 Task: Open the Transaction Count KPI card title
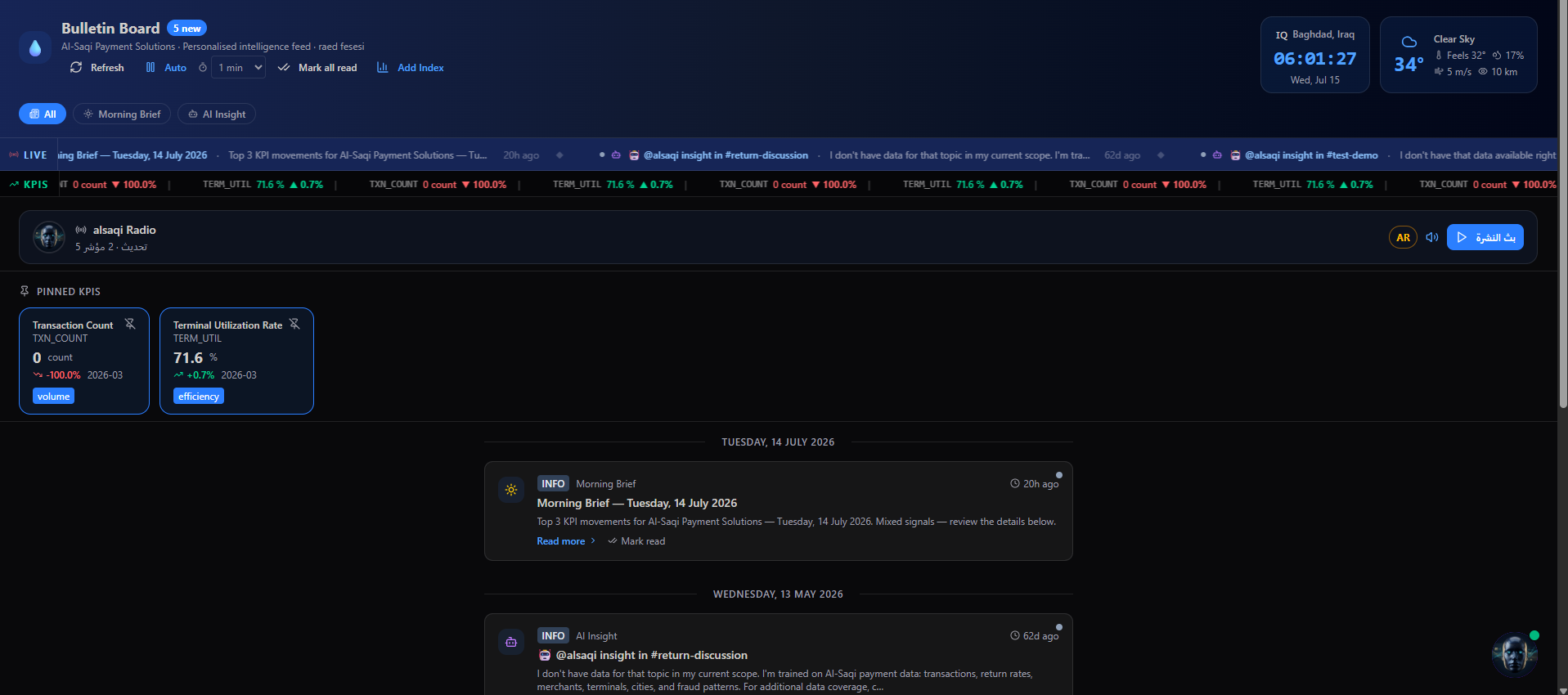pyautogui.click(x=73, y=325)
